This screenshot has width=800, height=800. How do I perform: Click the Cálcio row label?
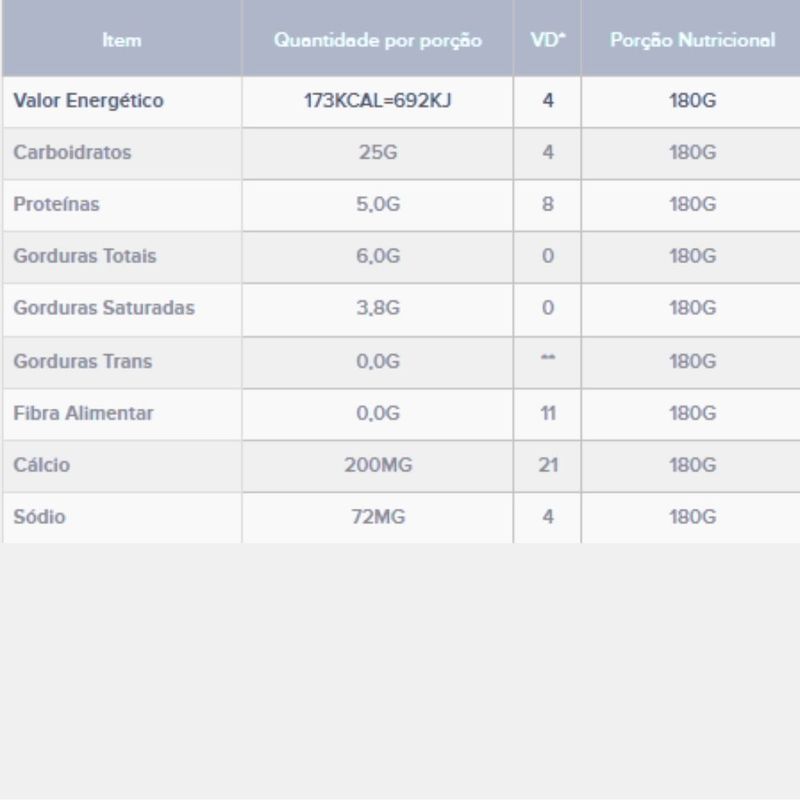pos(42,465)
